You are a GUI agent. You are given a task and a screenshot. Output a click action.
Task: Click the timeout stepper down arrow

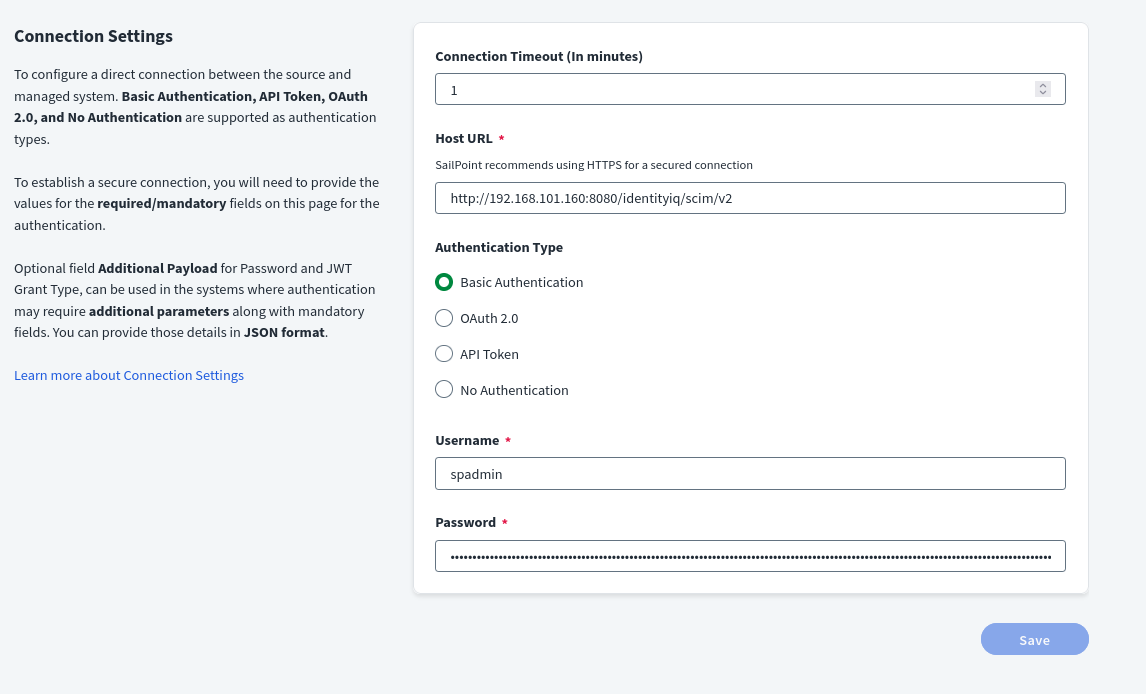click(1043, 93)
